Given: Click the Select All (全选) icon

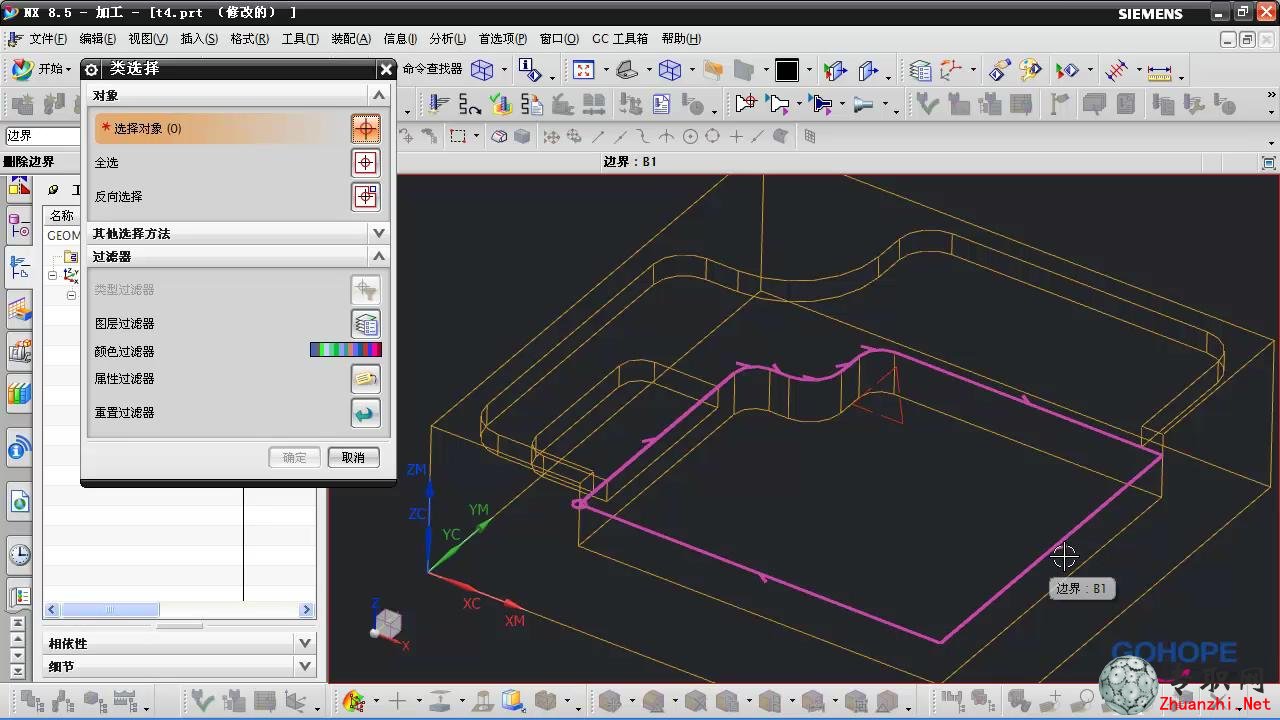Looking at the screenshot, I should coord(366,162).
